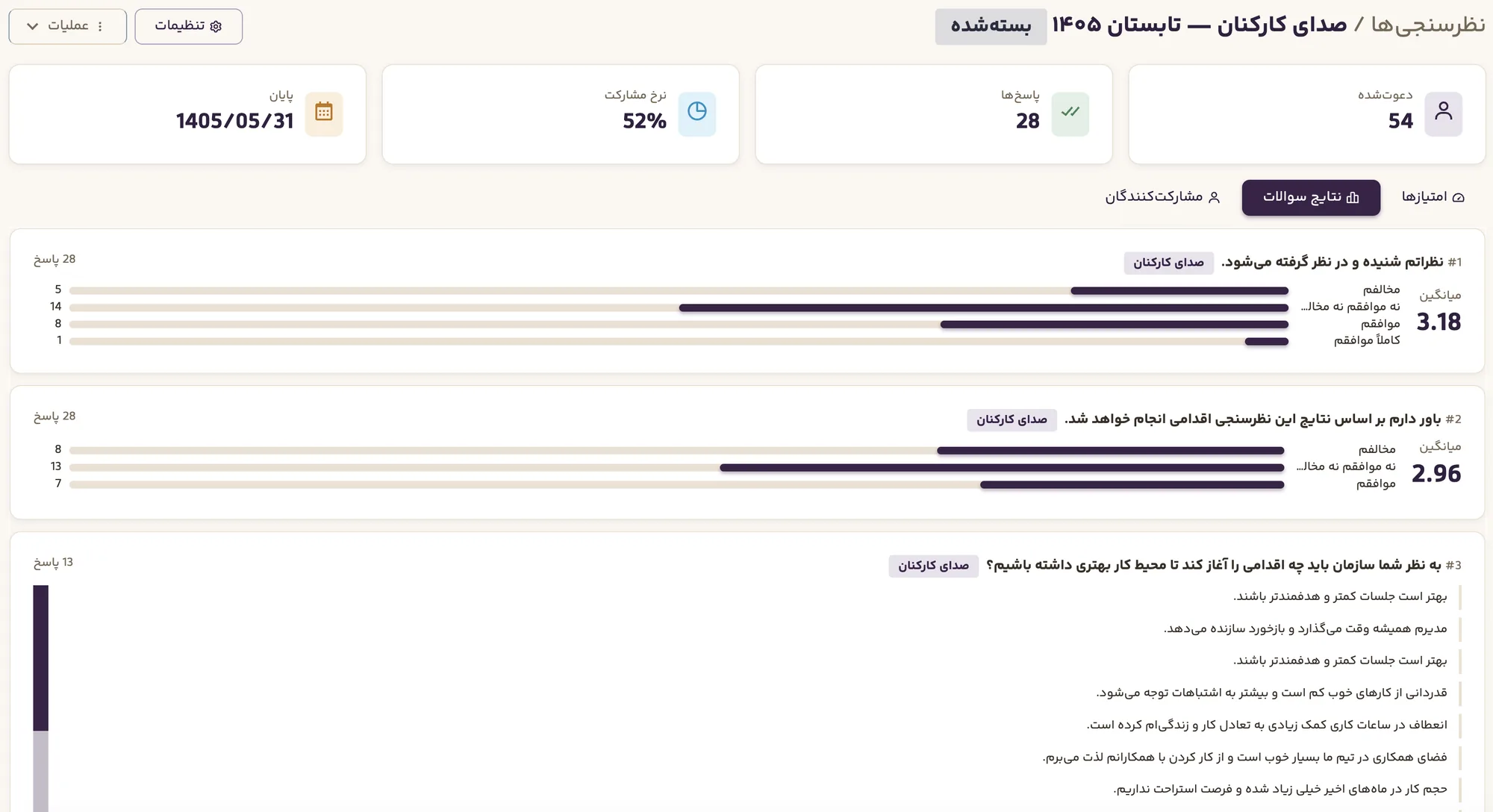1493x812 pixels.
Task: Click the نه موافقم bar with count 14
Action: pos(984,307)
